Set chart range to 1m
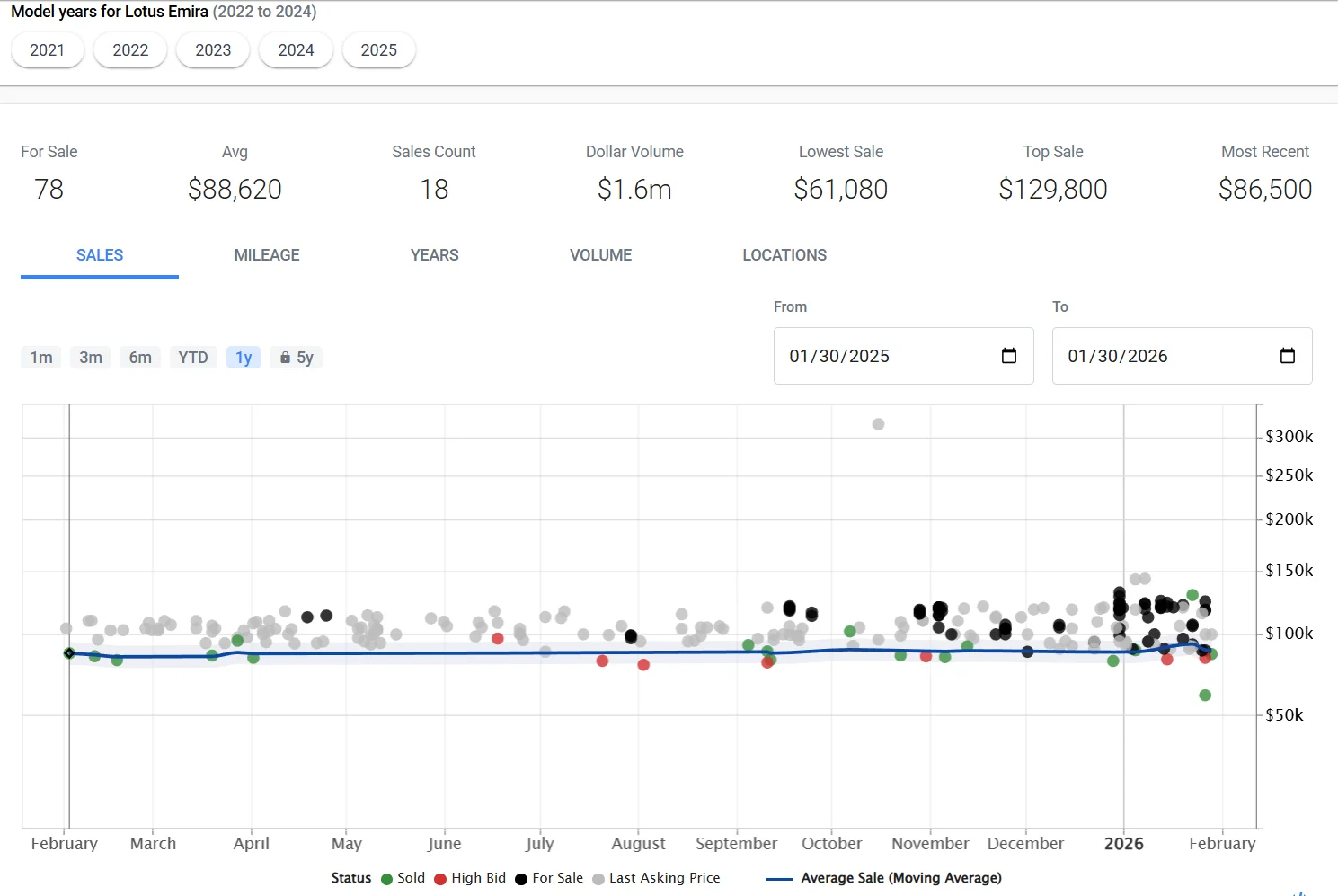The height and width of the screenshot is (896, 1338). [x=41, y=358]
